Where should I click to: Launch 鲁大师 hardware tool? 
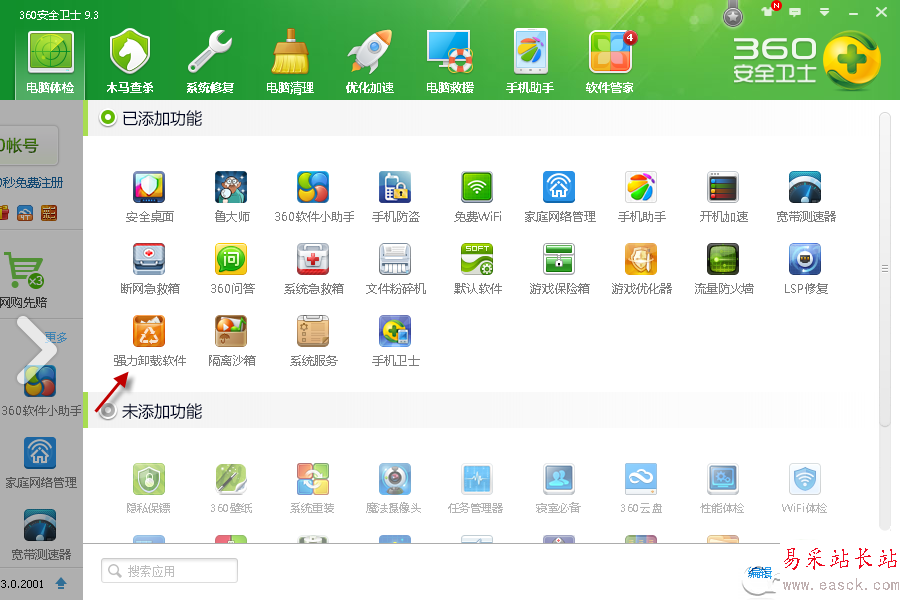pyautogui.click(x=231, y=197)
